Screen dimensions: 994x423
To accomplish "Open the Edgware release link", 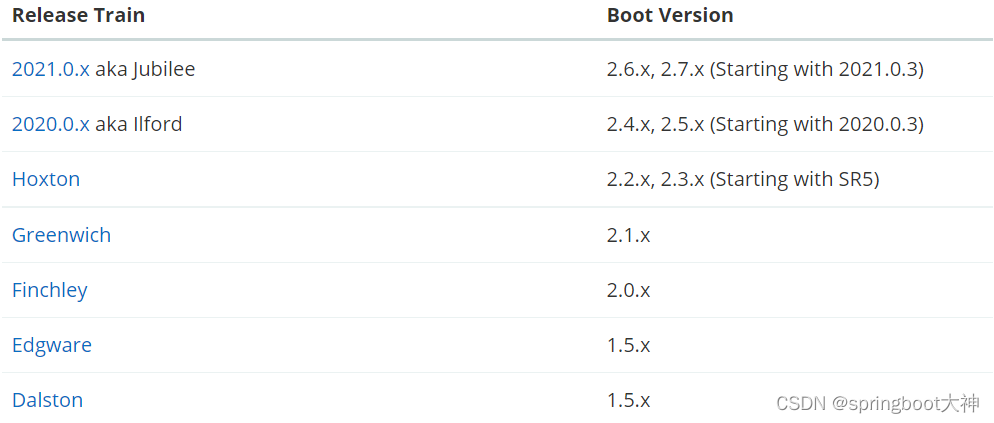I will click(52, 345).
